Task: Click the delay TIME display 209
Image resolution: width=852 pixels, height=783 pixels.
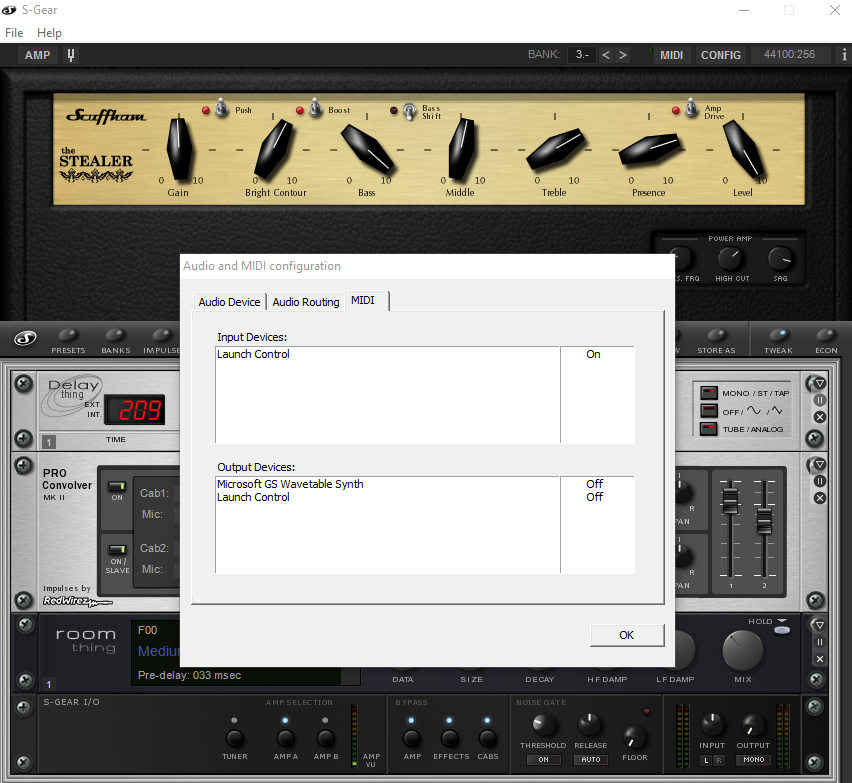Action: 135,410
